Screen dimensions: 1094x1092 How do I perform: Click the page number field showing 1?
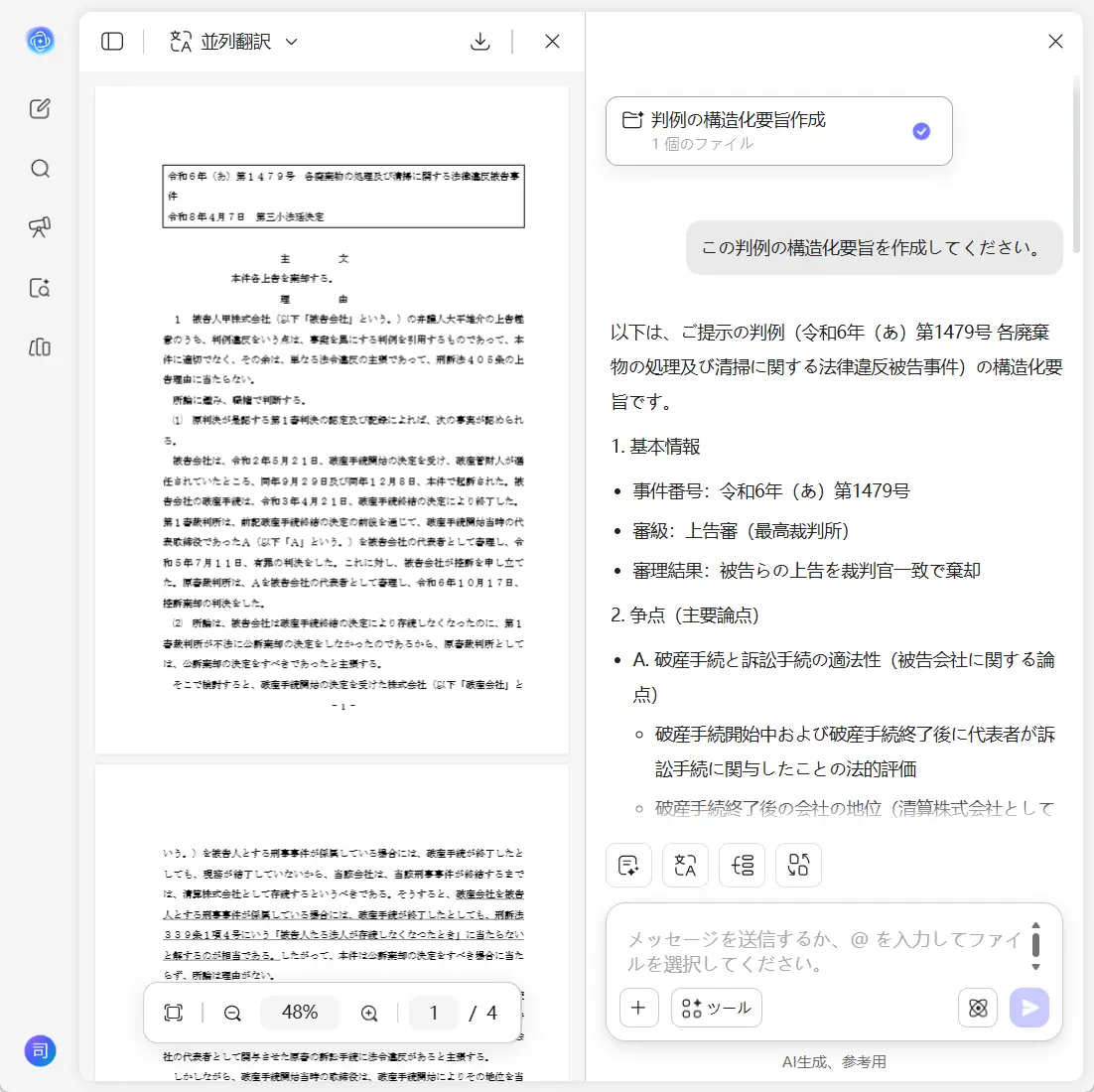coord(433,1013)
